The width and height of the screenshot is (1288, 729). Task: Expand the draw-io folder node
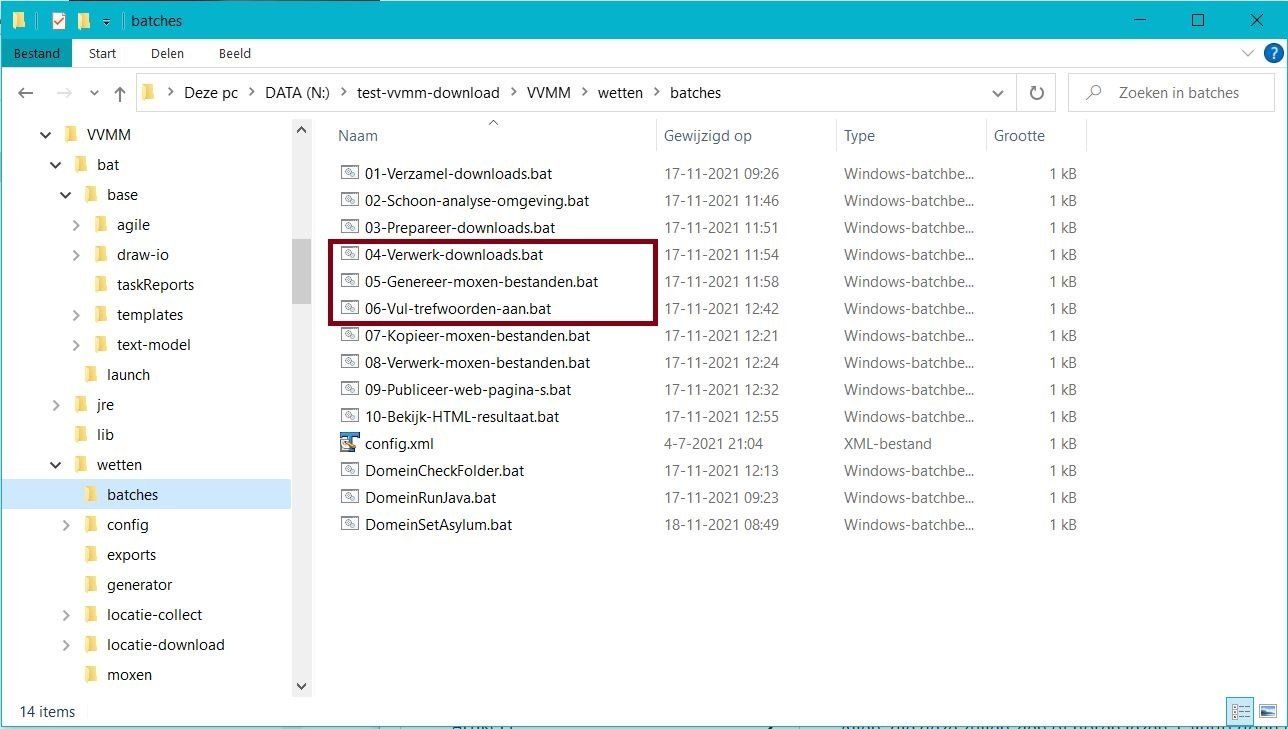tap(76, 255)
